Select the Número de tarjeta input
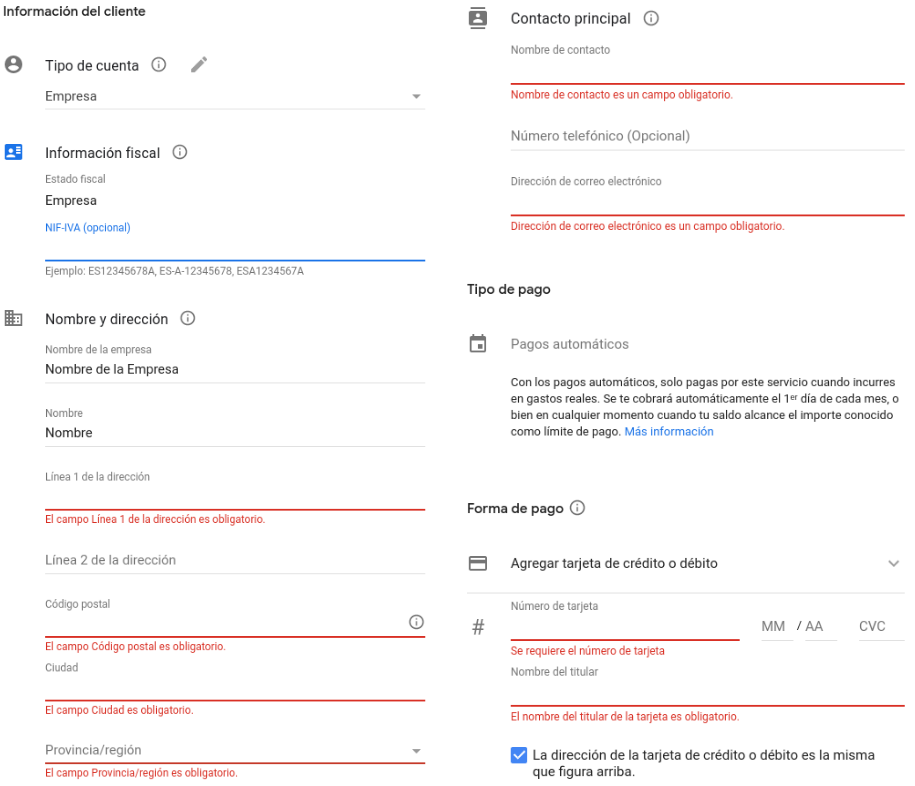Viewport: 915px width, 786px height. coord(624,627)
